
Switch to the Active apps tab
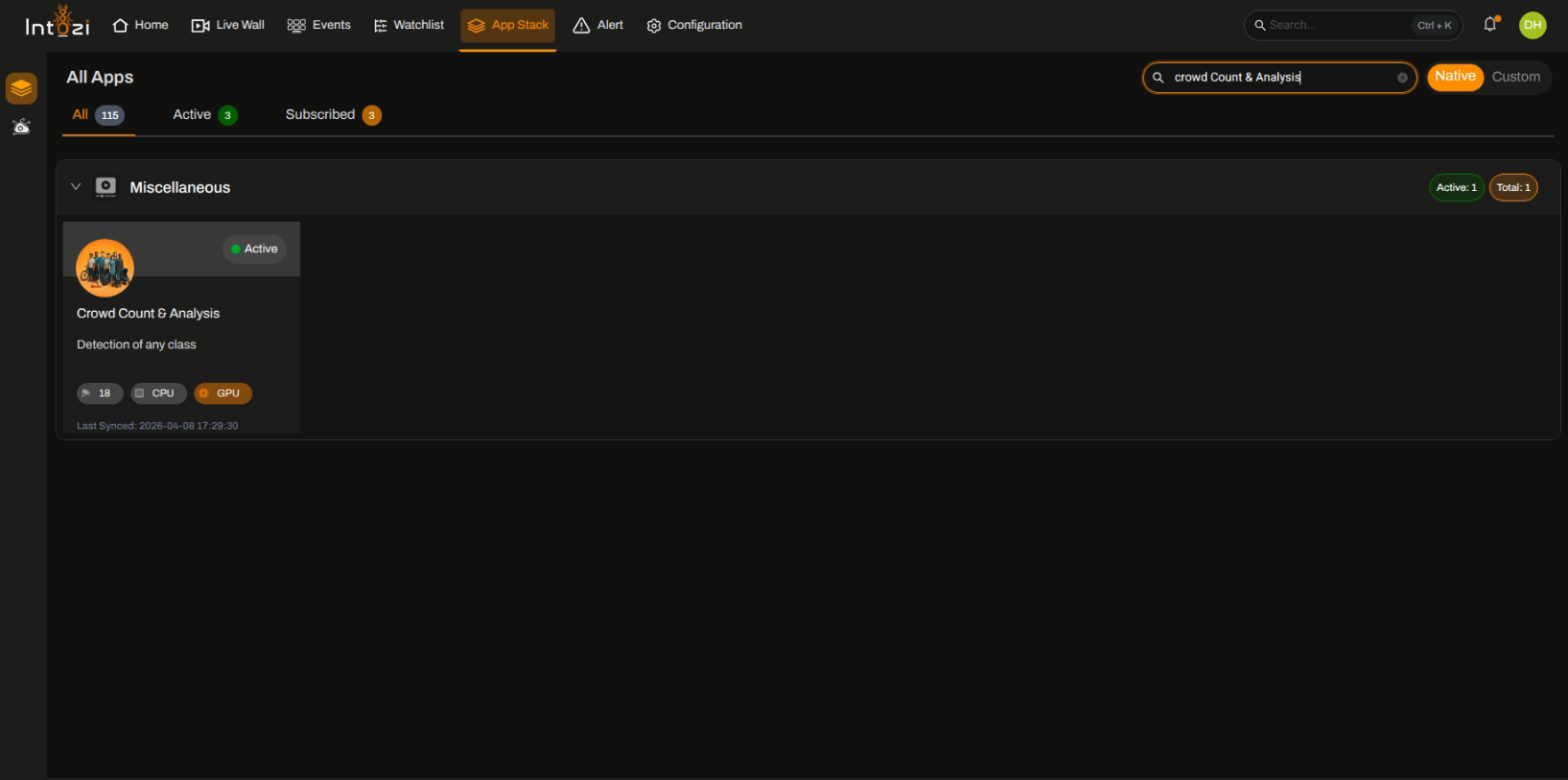204,115
